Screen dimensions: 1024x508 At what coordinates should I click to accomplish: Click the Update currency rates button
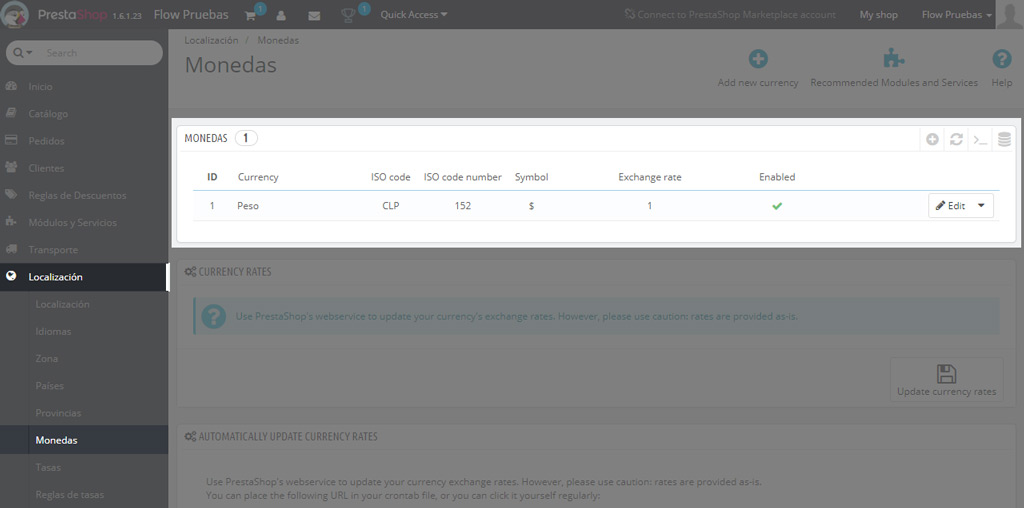pos(946,379)
